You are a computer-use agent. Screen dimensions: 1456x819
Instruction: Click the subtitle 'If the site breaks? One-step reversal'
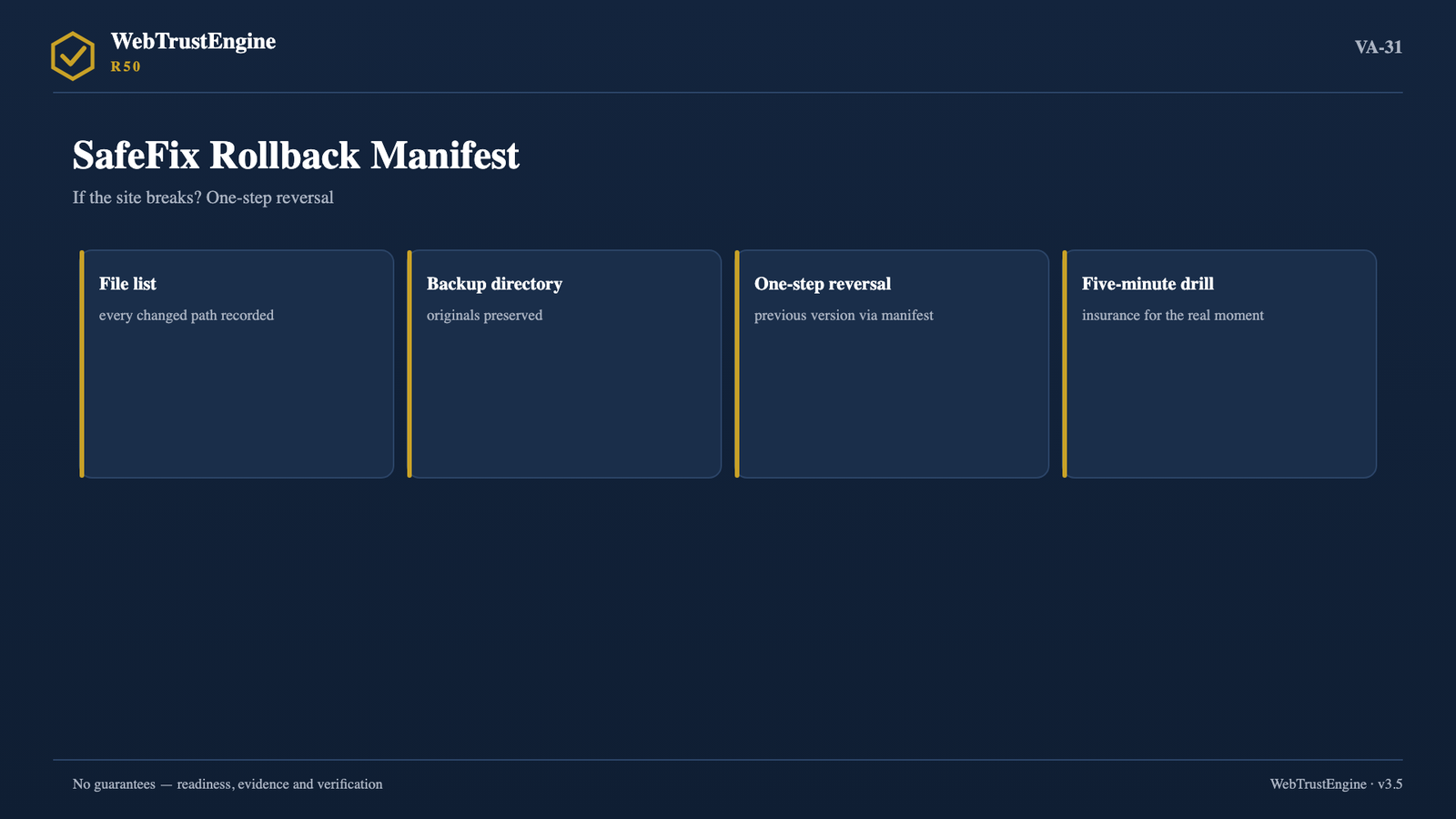pos(203,197)
